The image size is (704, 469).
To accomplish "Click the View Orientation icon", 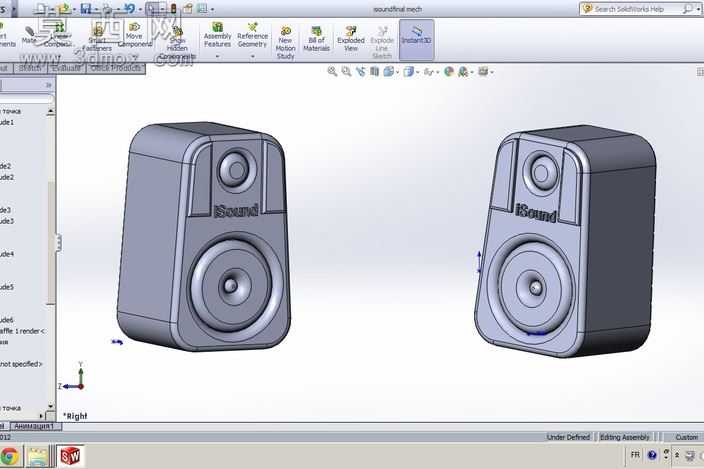I will [388, 71].
